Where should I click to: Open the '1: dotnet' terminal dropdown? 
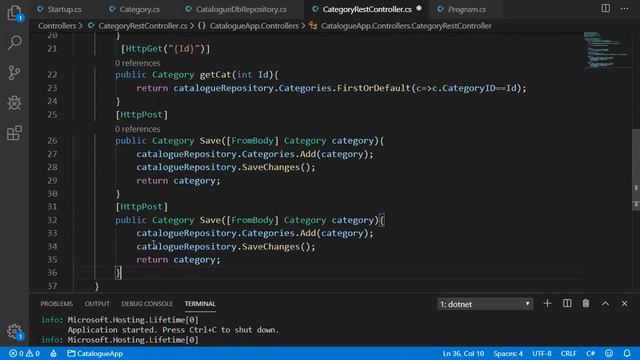(x=485, y=304)
